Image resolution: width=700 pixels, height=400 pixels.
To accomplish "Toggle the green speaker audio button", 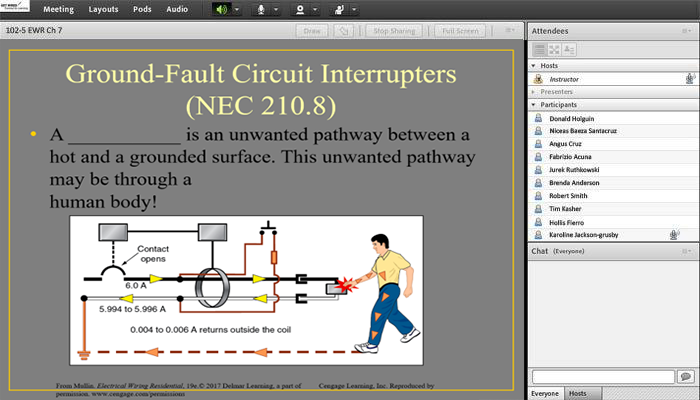I will (x=220, y=9).
